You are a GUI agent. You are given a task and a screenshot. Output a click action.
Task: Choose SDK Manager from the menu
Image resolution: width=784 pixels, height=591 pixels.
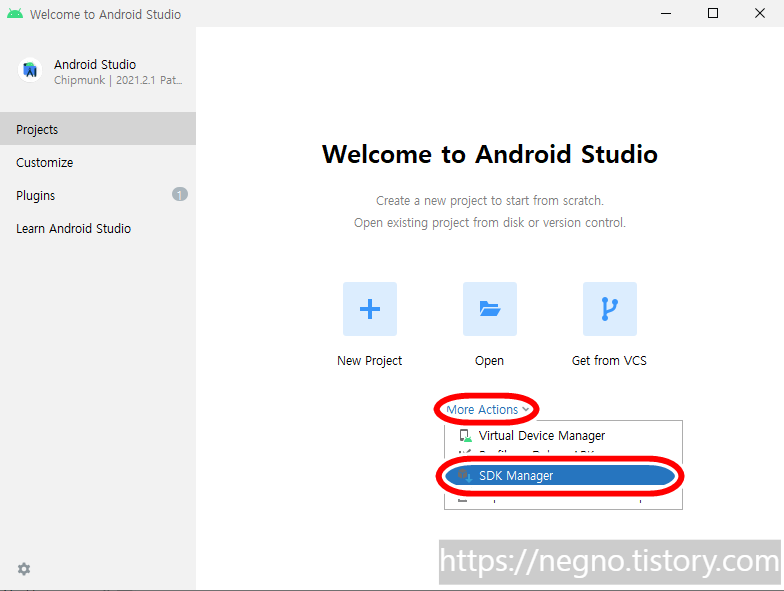tap(560, 476)
